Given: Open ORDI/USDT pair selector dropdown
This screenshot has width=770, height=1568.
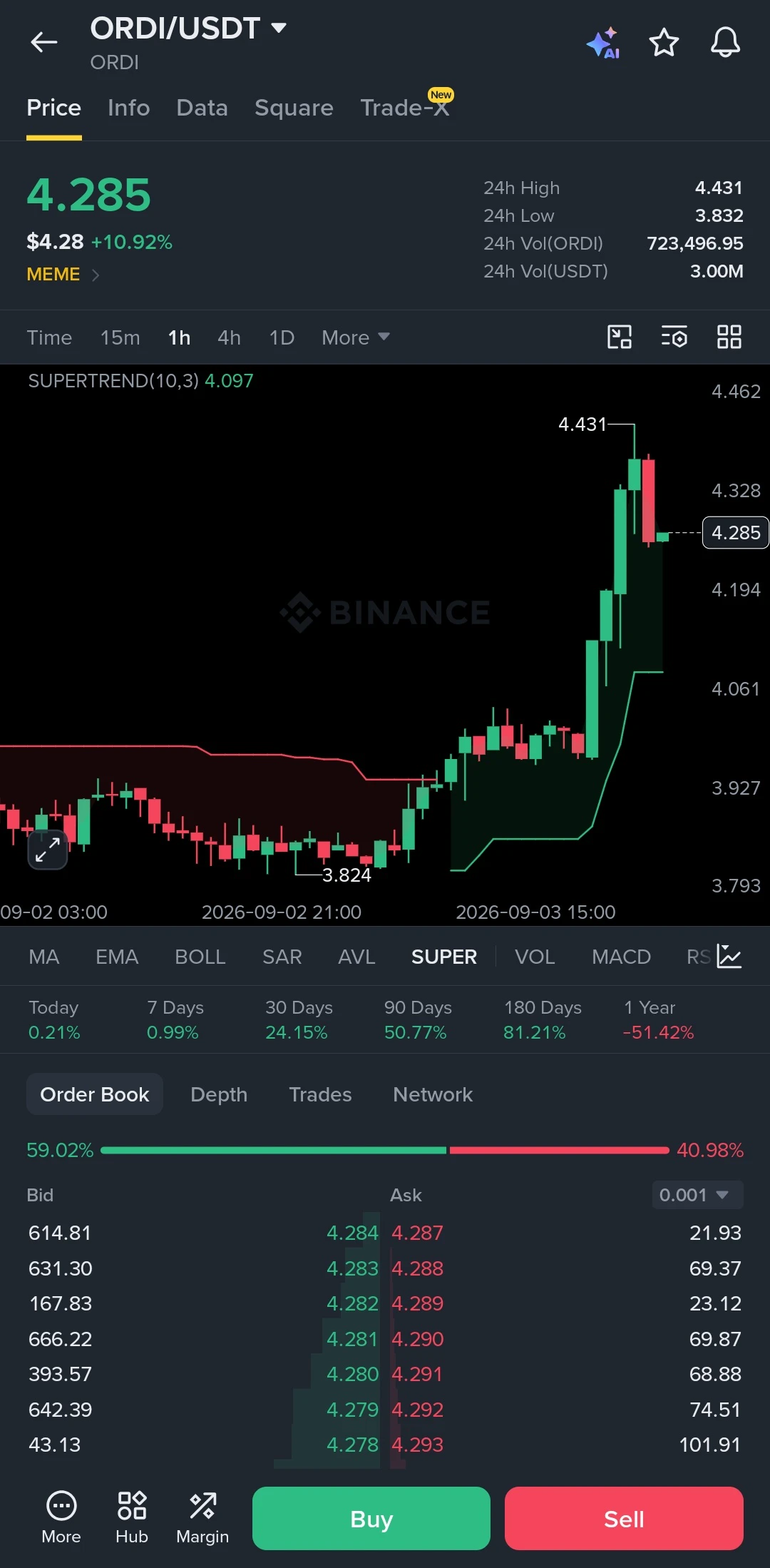Looking at the screenshot, I should pos(188,29).
